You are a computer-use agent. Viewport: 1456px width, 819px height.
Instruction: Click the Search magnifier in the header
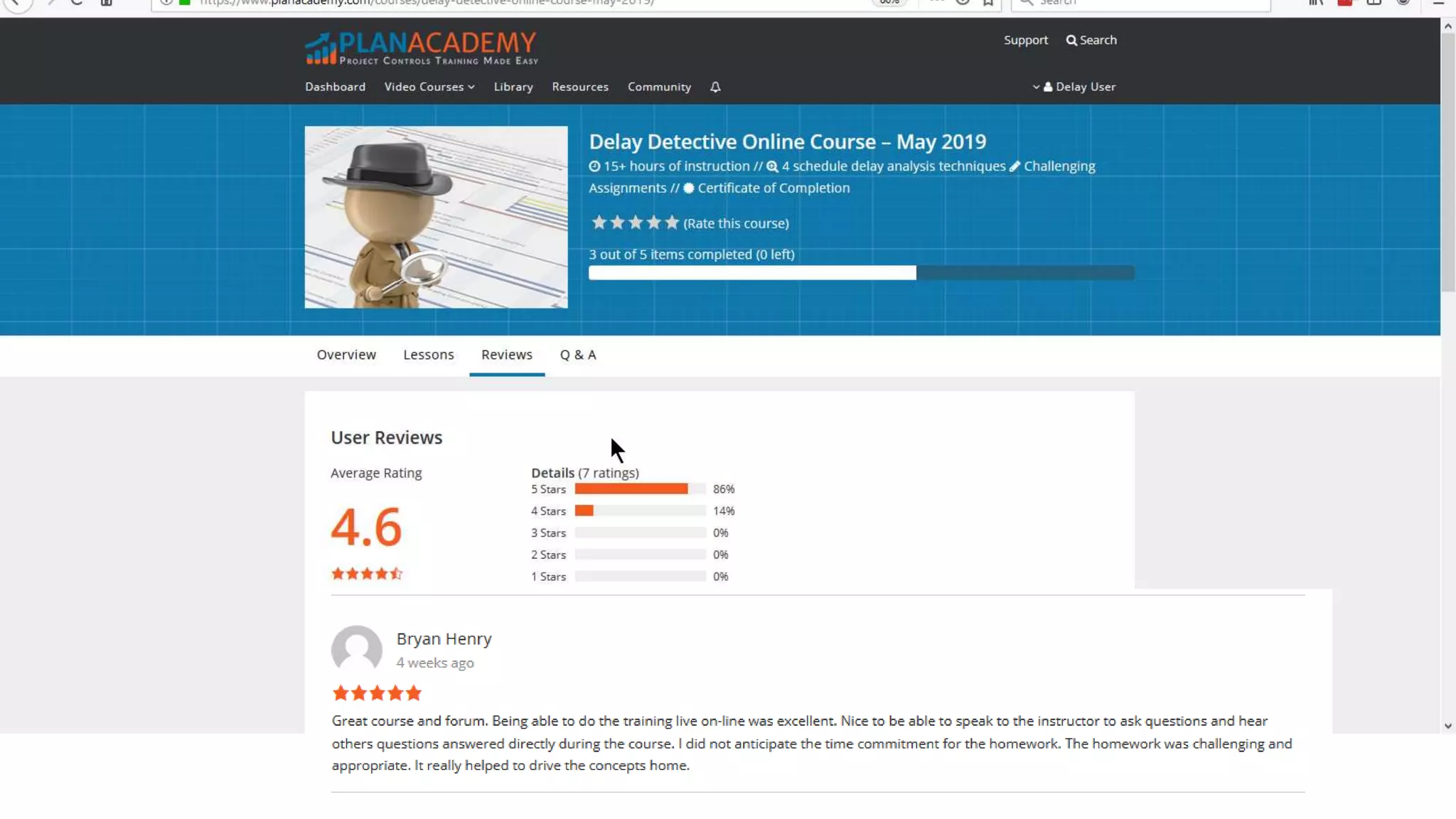click(x=1071, y=41)
